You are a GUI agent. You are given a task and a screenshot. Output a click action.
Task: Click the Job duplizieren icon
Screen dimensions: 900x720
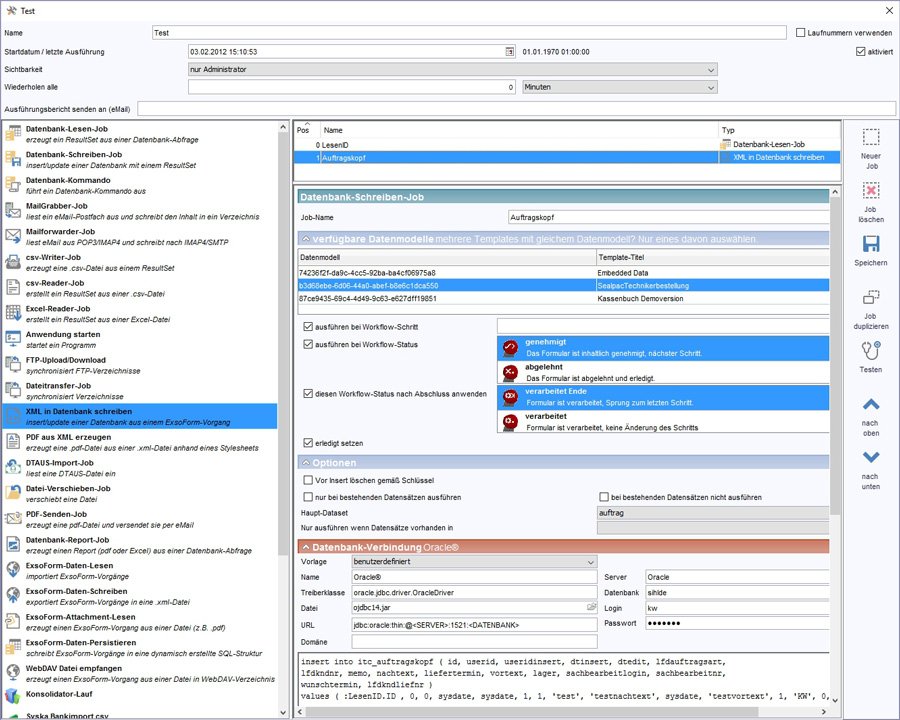point(870,297)
